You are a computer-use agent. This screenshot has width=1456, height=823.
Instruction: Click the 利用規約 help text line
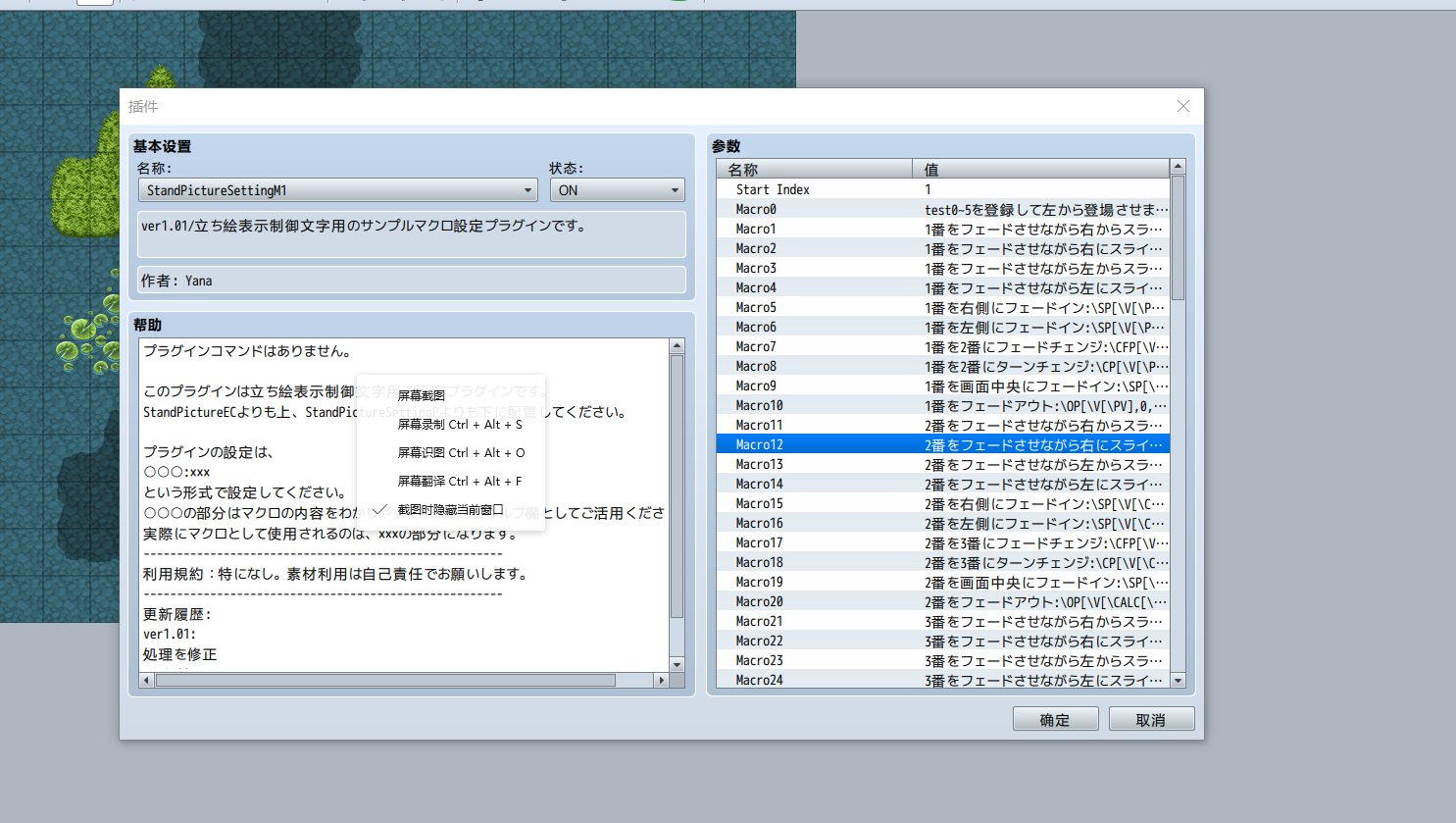[336, 573]
